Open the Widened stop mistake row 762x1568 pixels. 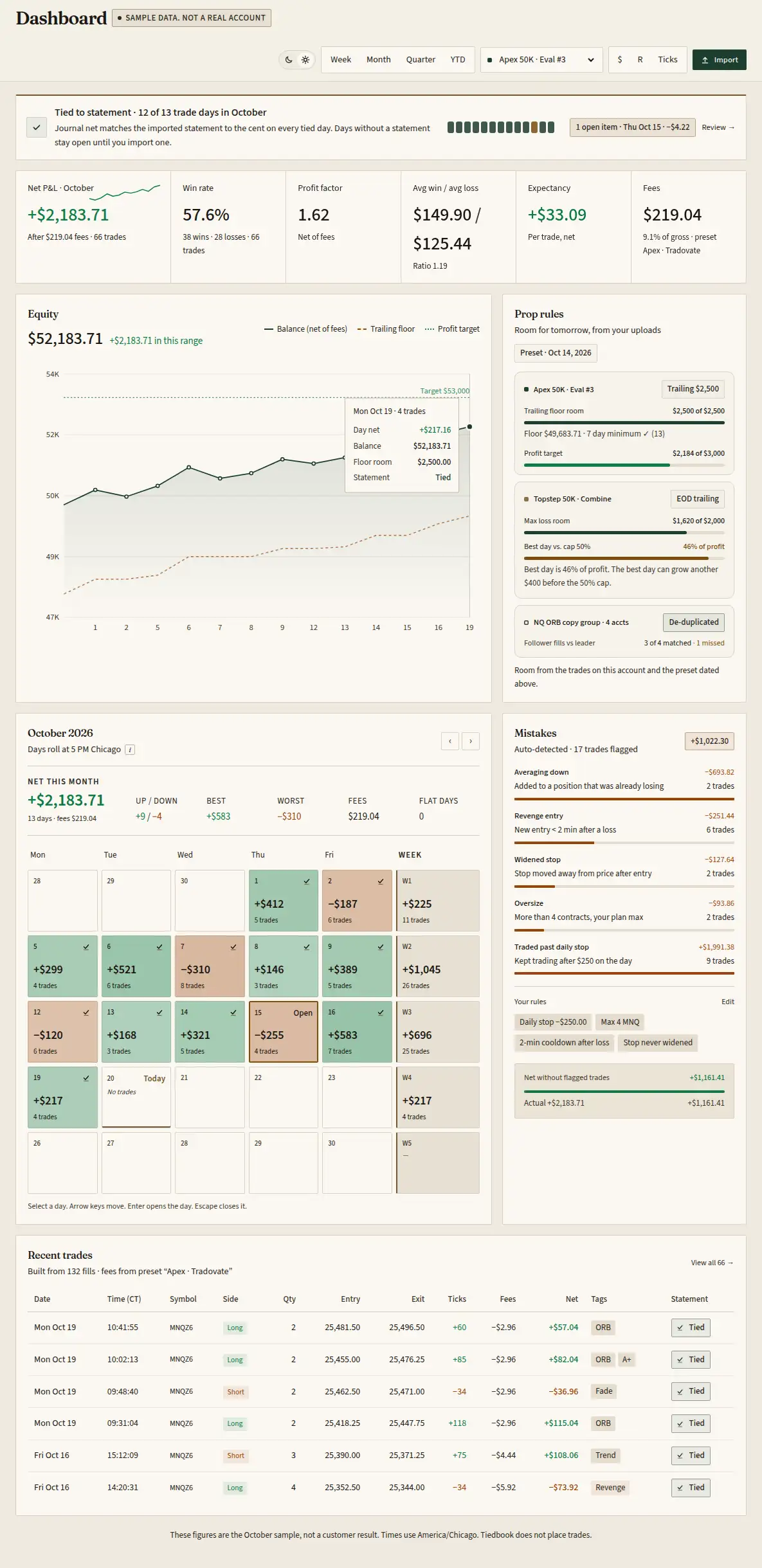[624, 870]
